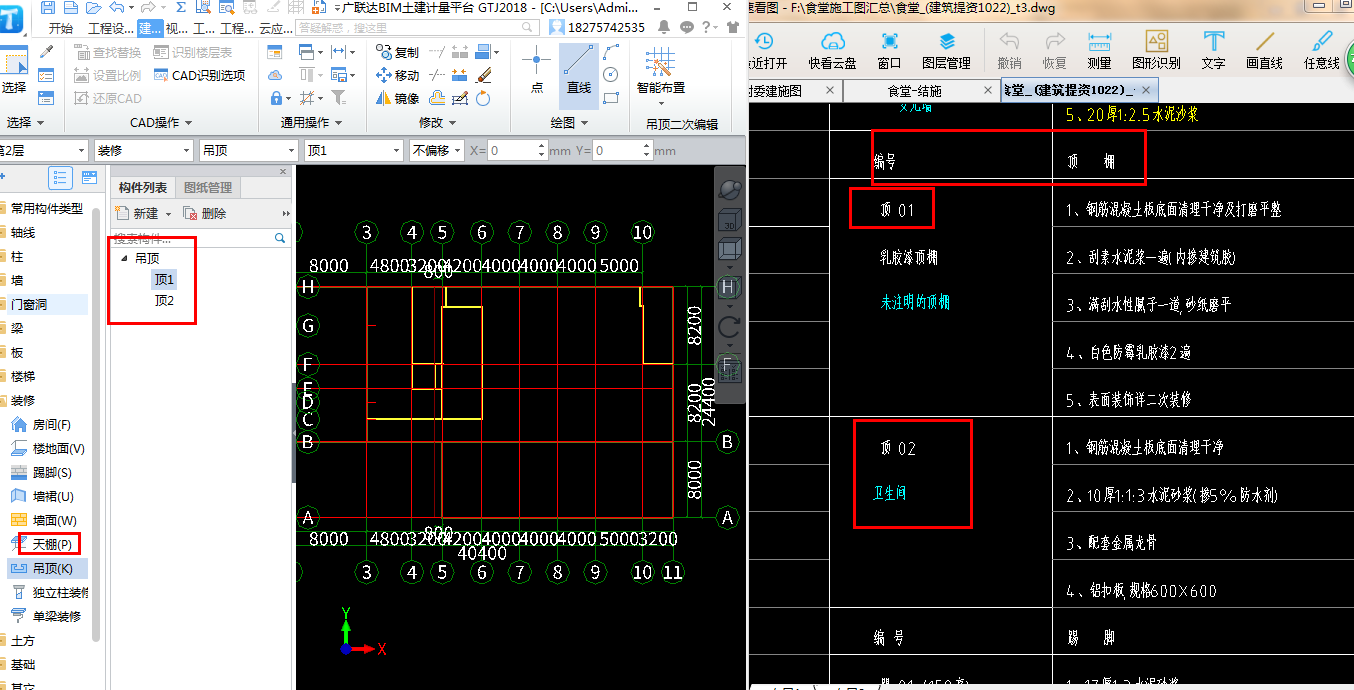Open the 开始 ribbon tab
The image size is (1354, 690).
click(x=60, y=28)
